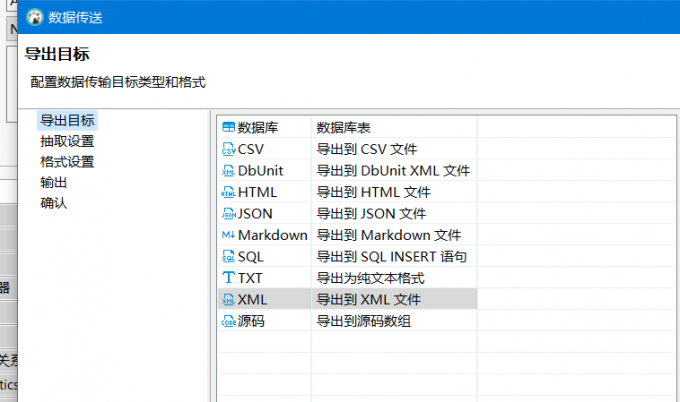This screenshot has width=680, height=402.
Task: Click 导出到 CSV 文件 description
Action: (366, 149)
